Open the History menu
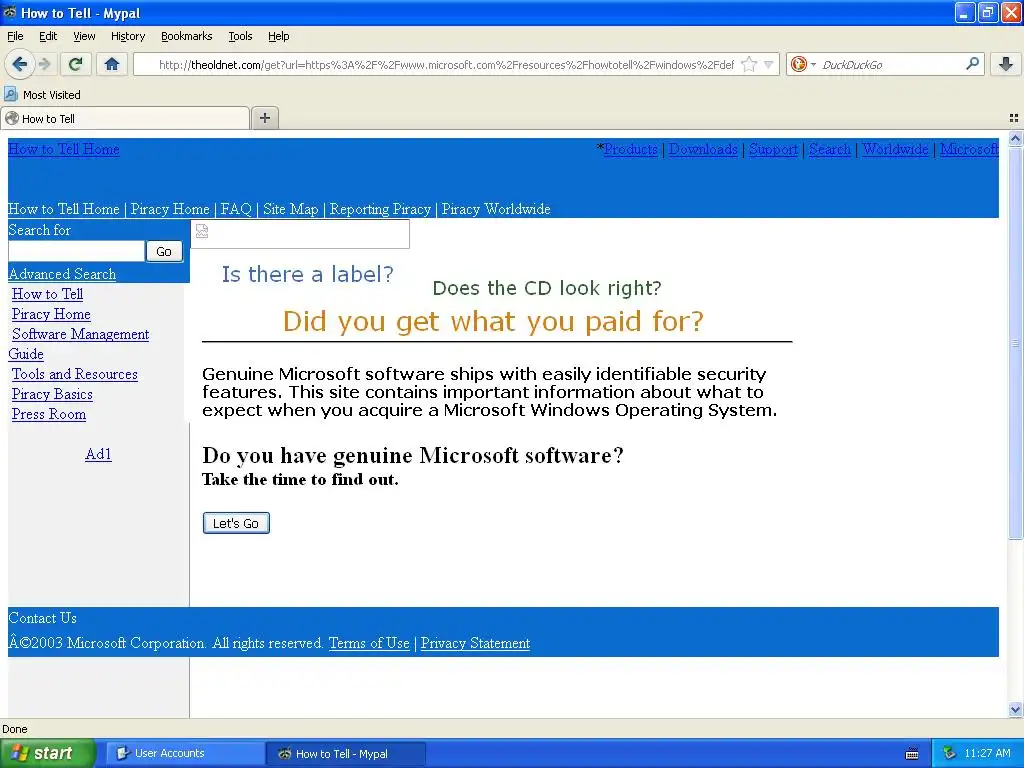Image resolution: width=1024 pixels, height=768 pixels. pos(127,36)
